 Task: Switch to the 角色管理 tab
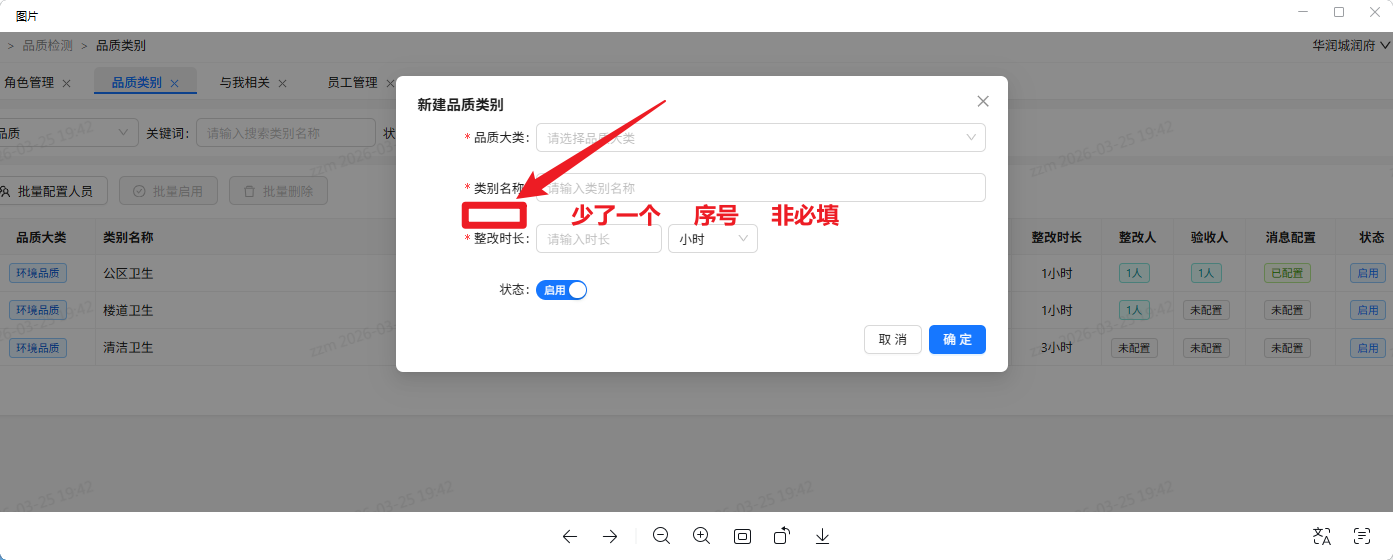click(x=29, y=83)
